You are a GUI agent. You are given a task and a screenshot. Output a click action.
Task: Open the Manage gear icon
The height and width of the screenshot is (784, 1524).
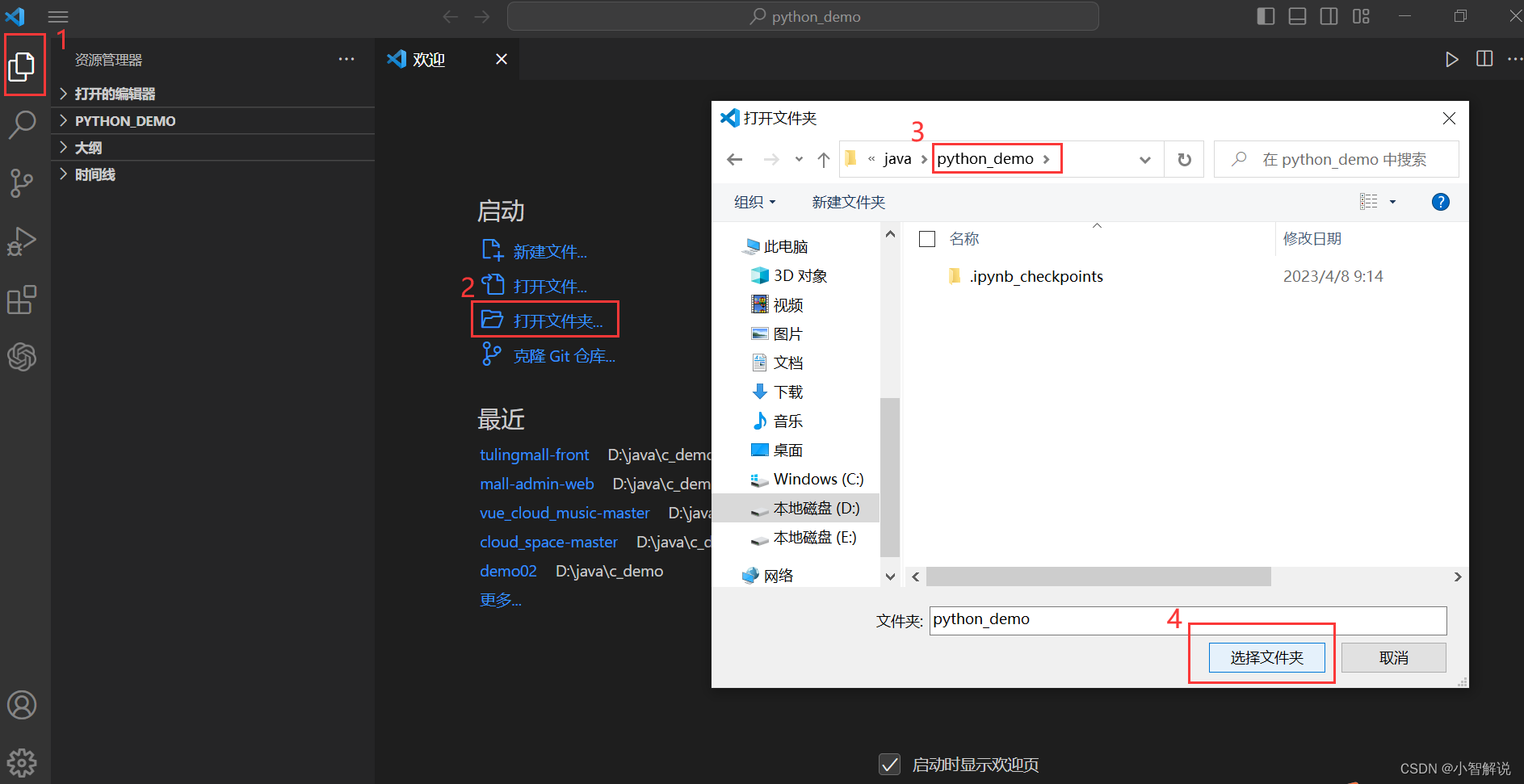pyautogui.click(x=23, y=762)
